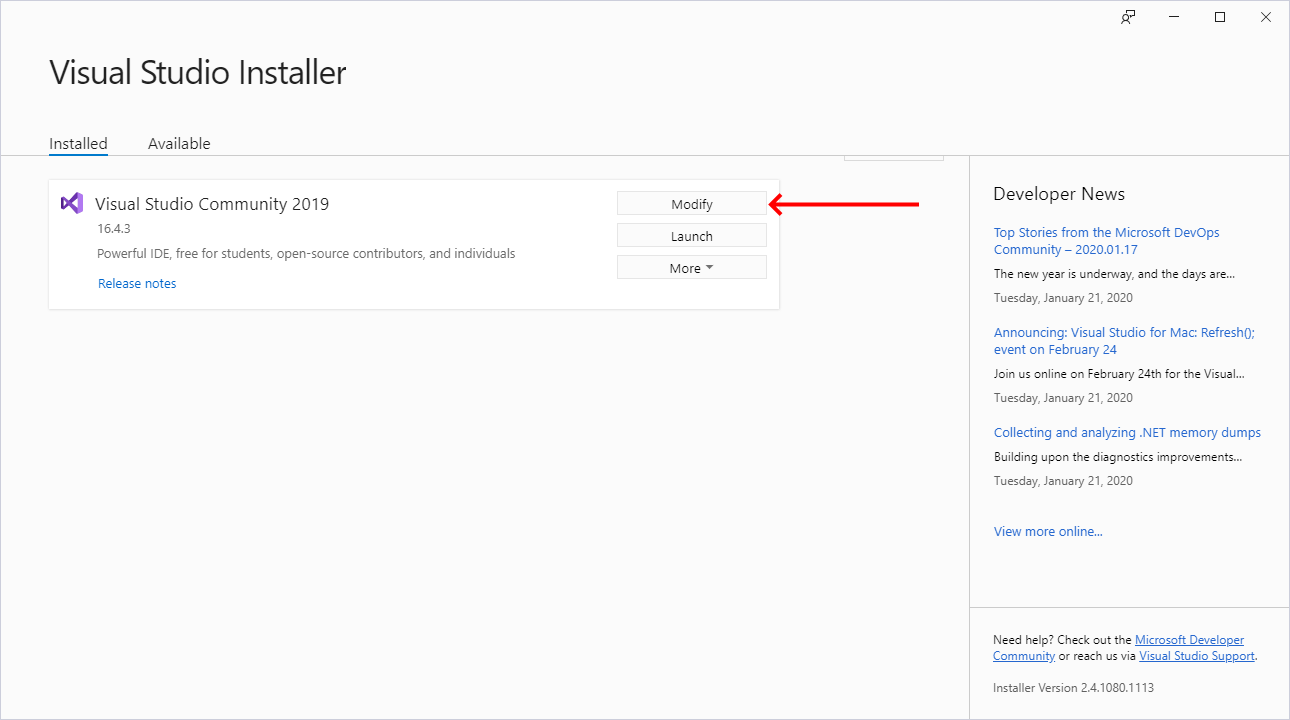The image size is (1290, 720).
Task: Click the Powerful IDE description text
Action: tap(306, 254)
